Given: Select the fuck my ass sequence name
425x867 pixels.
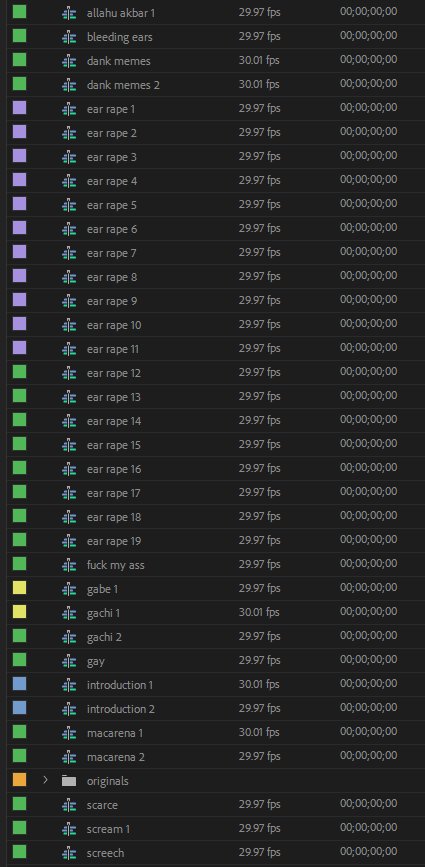Looking at the screenshot, I should (x=116, y=566).
